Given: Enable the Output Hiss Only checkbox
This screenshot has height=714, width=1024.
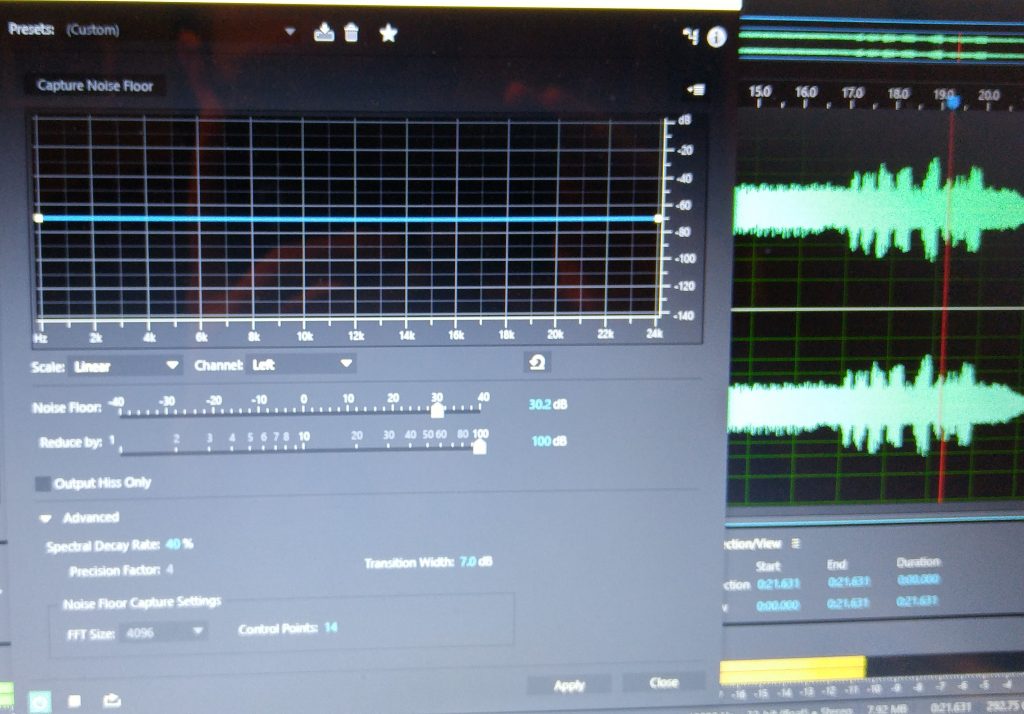Looking at the screenshot, I should 43,483.
